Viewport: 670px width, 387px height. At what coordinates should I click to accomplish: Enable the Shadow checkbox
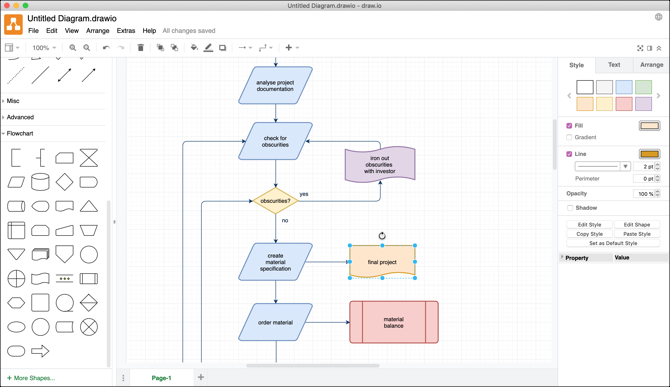click(x=570, y=208)
